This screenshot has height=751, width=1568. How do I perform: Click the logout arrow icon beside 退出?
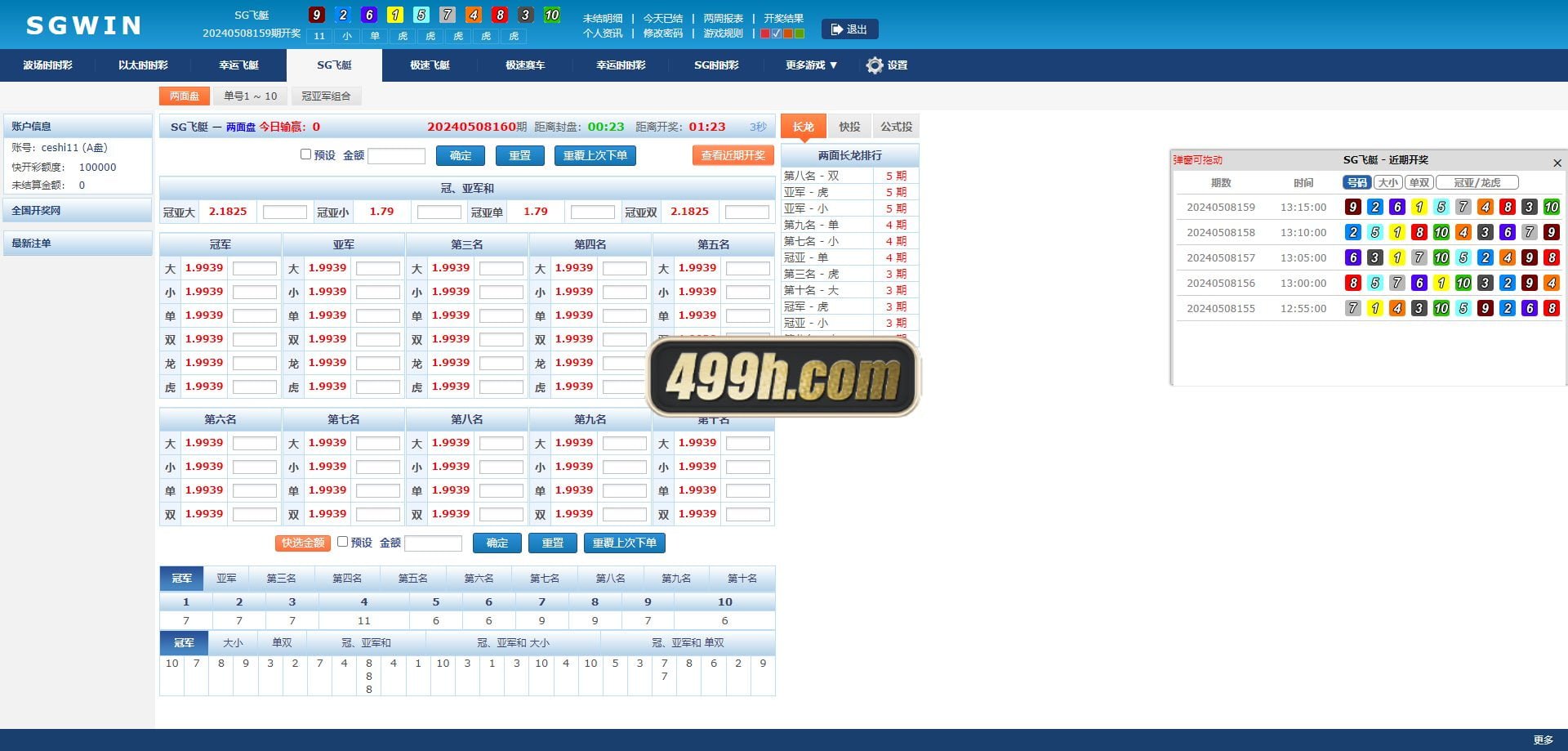pyautogui.click(x=836, y=29)
